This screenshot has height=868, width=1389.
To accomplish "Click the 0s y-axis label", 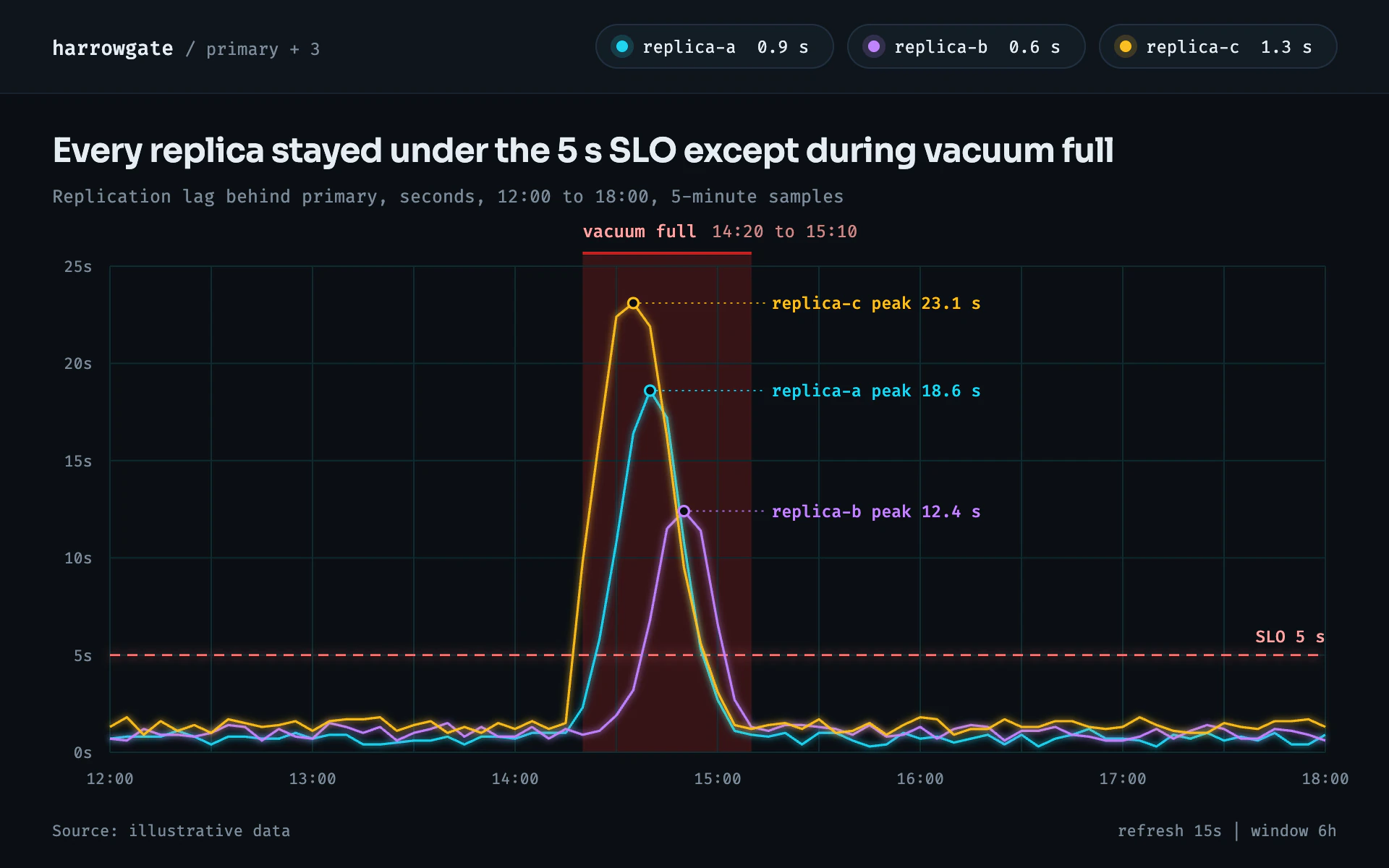I will (x=82, y=753).
